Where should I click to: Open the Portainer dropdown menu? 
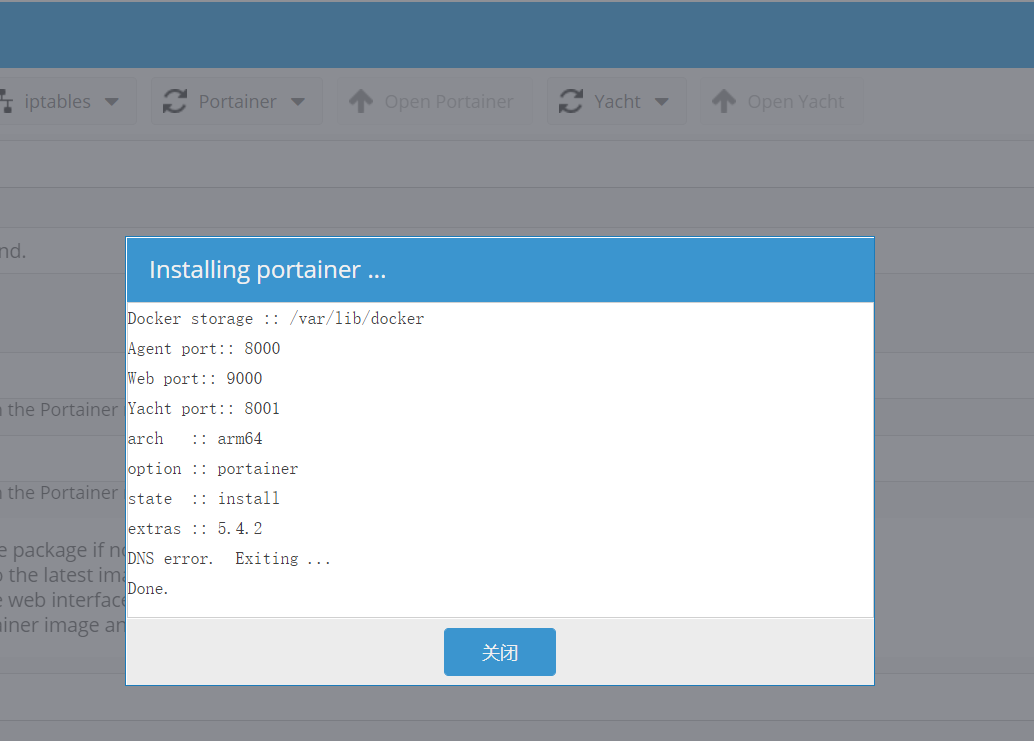click(297, 101)
